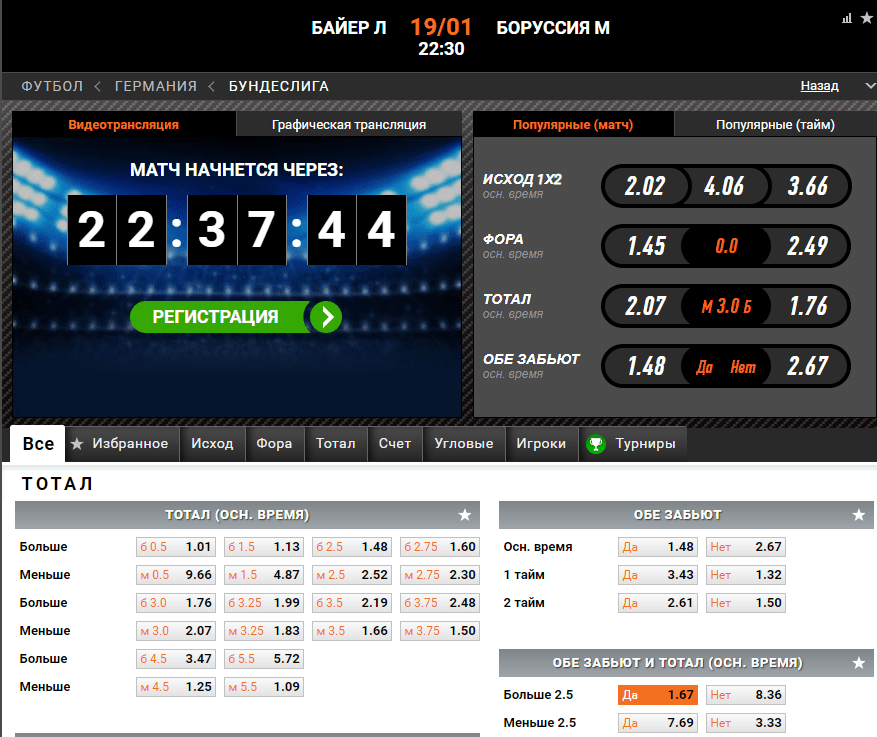The image size is (877, 737).
Task: Expand the header dropdown arrow beside Назад
Action: (870, 86)
